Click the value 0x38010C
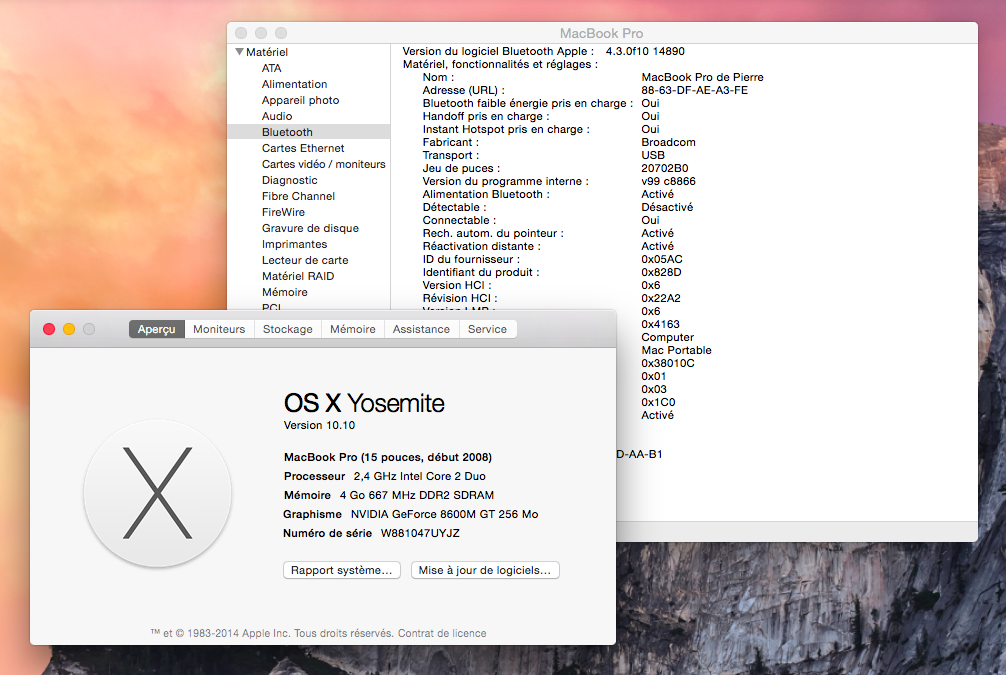 point(668,363)
